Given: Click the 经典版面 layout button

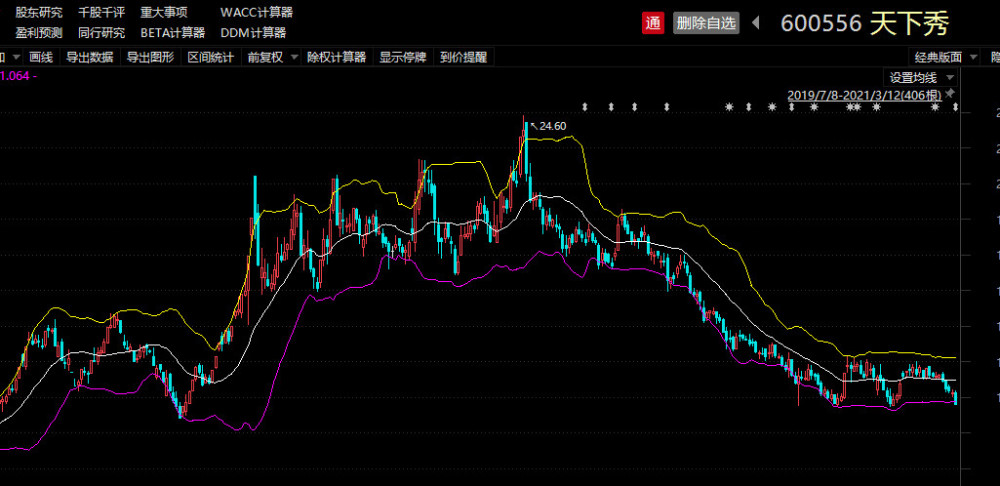Looking at the screenshot, I should [938, 57].
